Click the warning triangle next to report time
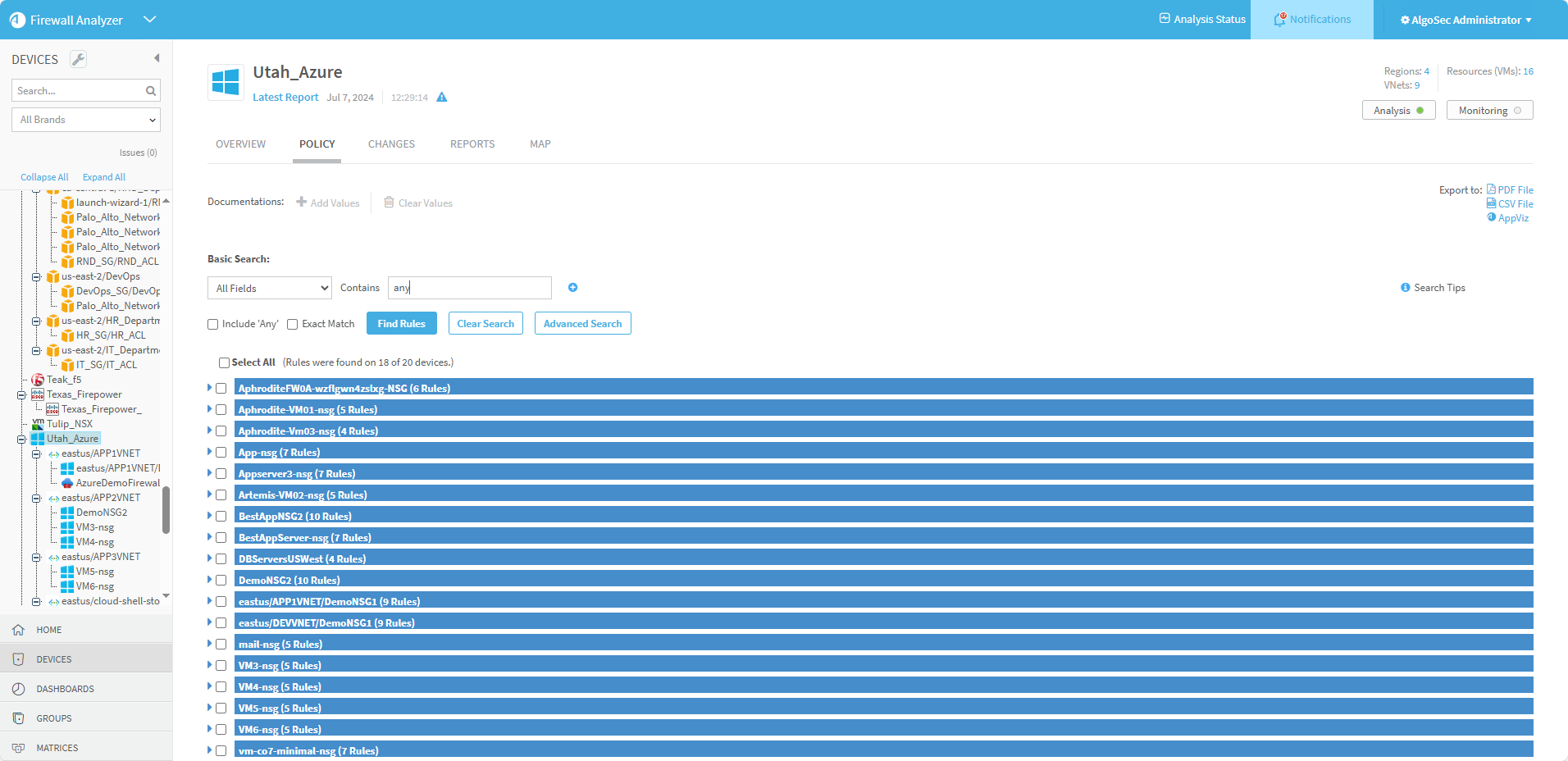This screenshot has height=761, width=1568. [442, 98]
